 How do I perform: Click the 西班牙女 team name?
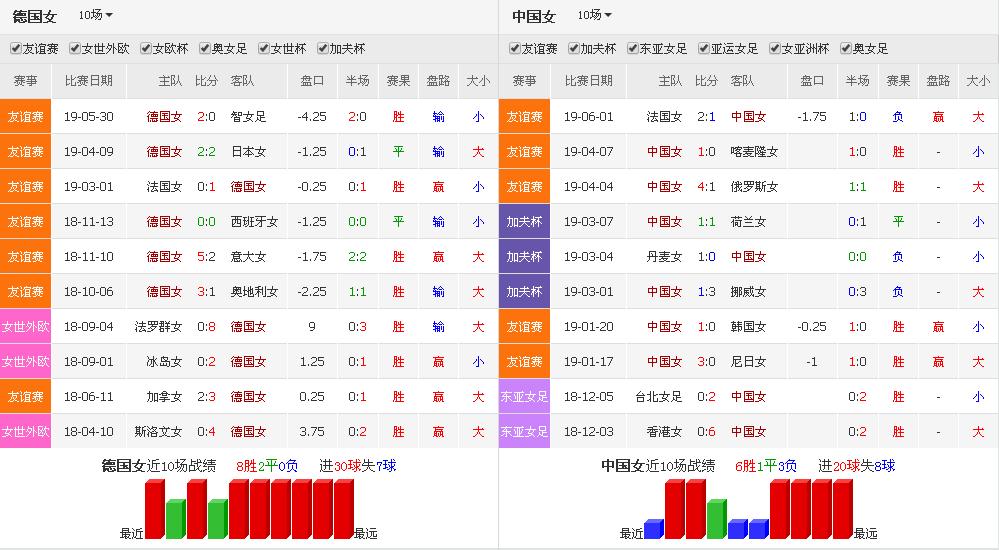pos(254,222)
